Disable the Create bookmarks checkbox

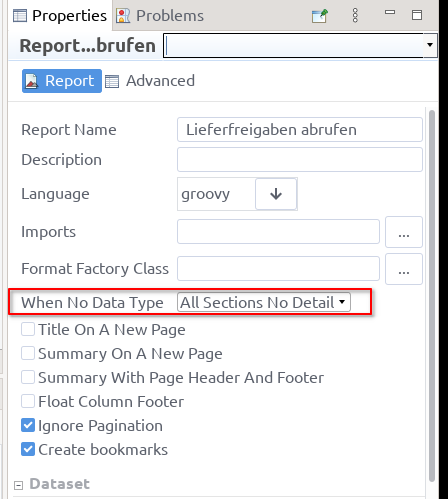pyautogui.click(x=28, y=449)
